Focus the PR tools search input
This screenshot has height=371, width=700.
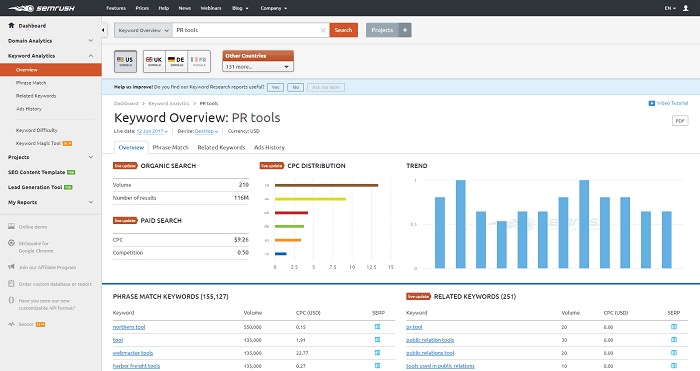(246, 30)
